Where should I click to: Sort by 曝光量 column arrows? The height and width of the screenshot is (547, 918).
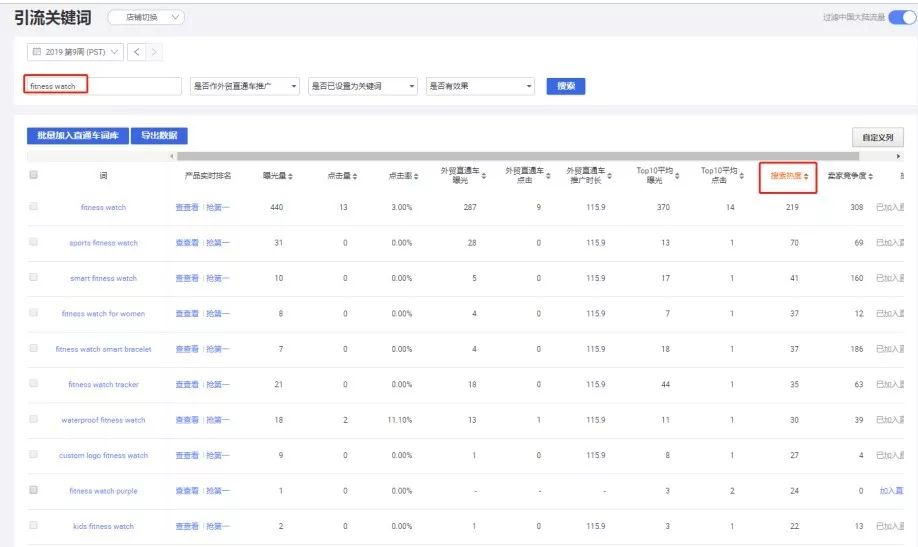point(290,176)
